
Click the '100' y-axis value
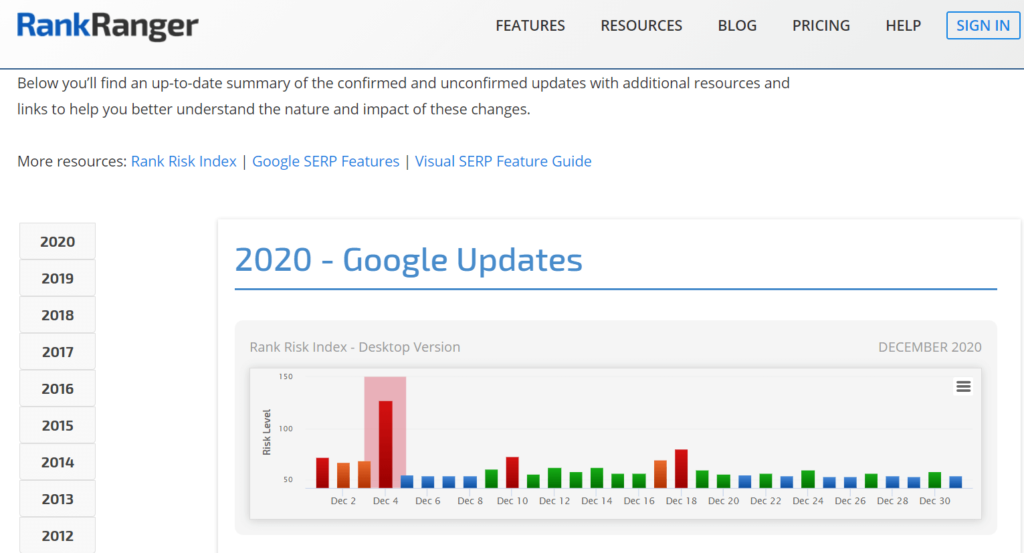[286, 429]
